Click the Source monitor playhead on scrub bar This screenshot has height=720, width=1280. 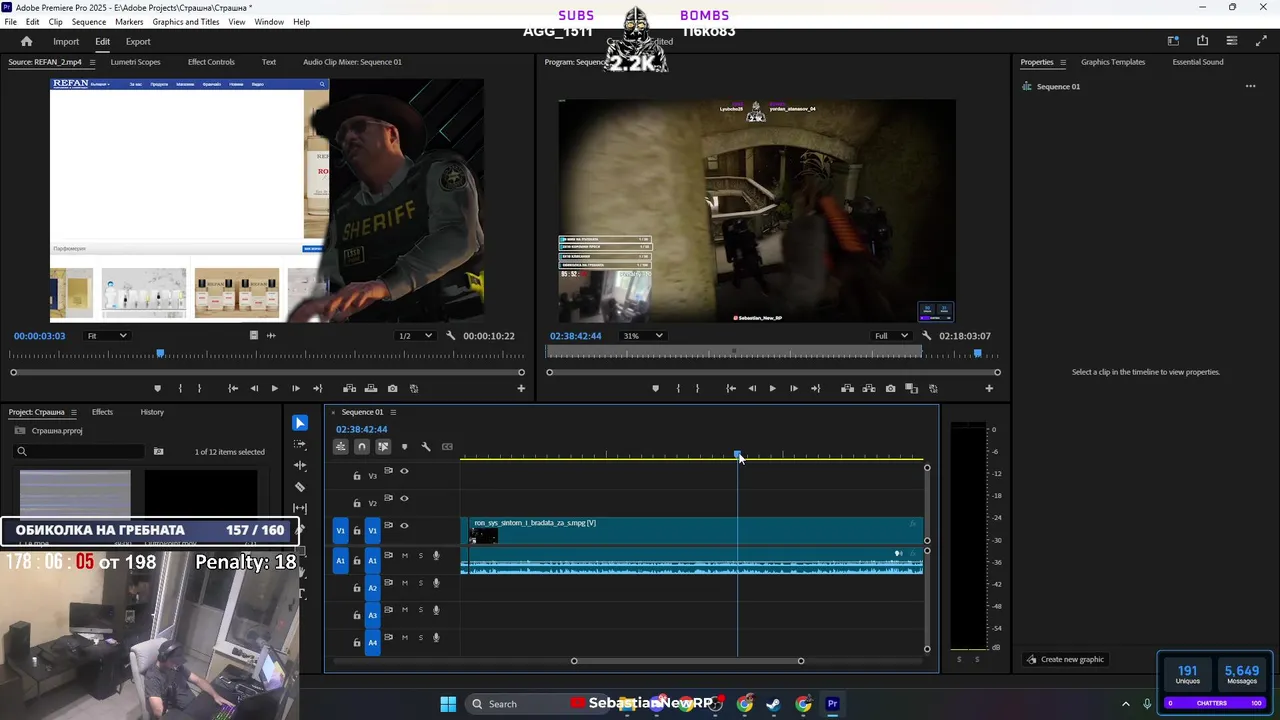tap(160, 353)
